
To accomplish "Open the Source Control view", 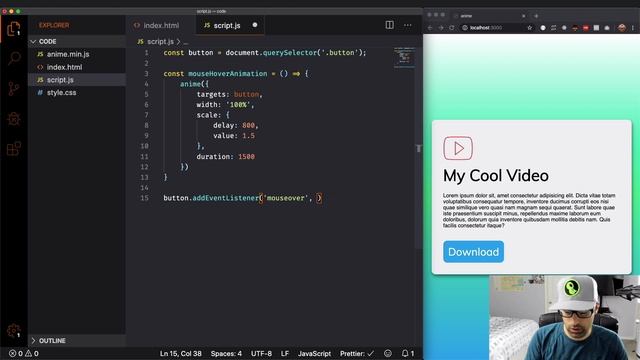I will coord(14,89).
